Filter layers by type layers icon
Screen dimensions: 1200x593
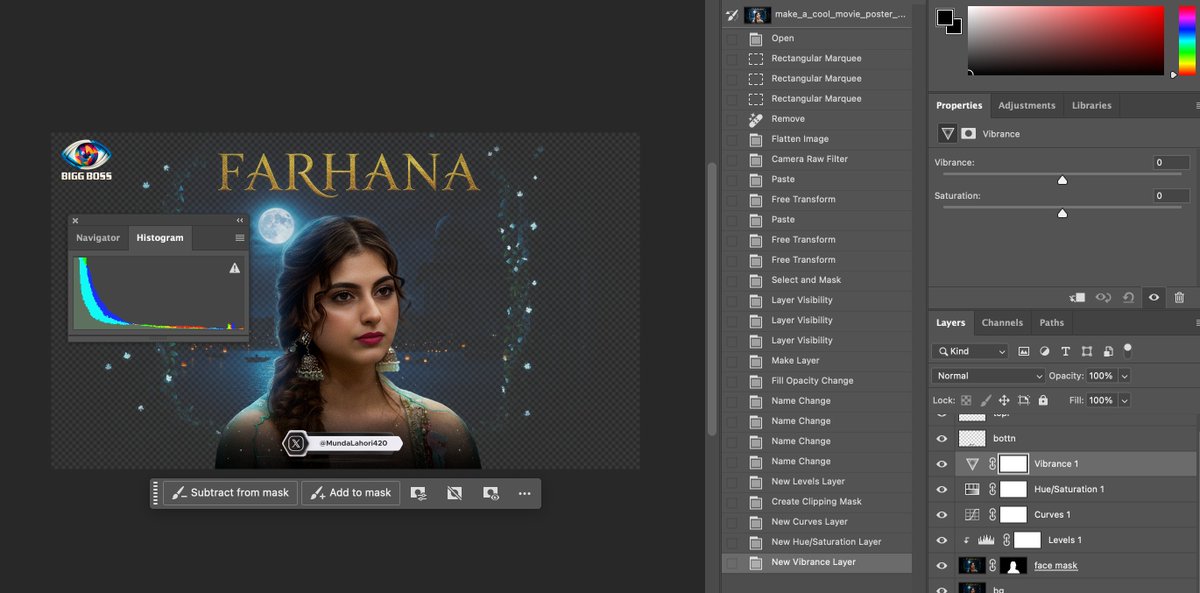point(1066,351)
